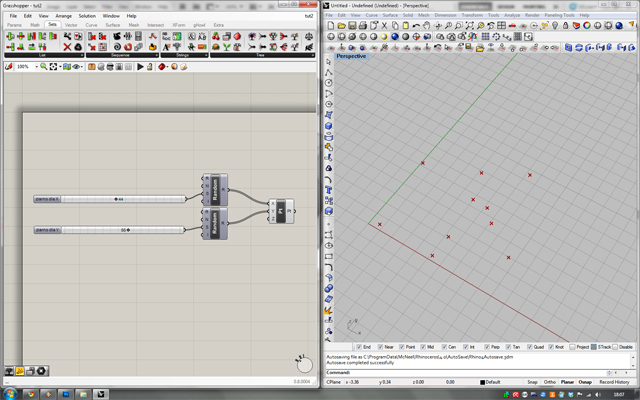The image size is (640, 400).
Task: Click the padlock Lock icon in Rhino toolbar
Action: (565, 26)
